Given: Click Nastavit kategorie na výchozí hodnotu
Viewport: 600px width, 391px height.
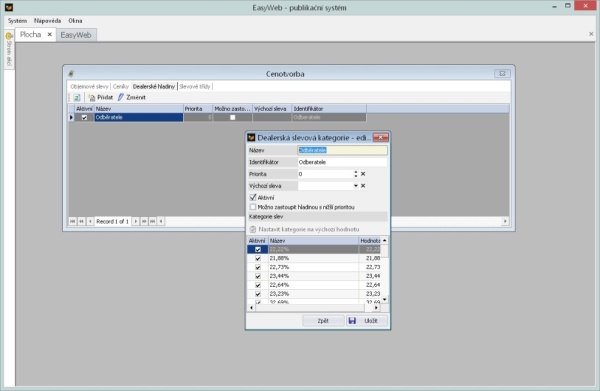Looking at the screenshot, I should click(309, 229).
